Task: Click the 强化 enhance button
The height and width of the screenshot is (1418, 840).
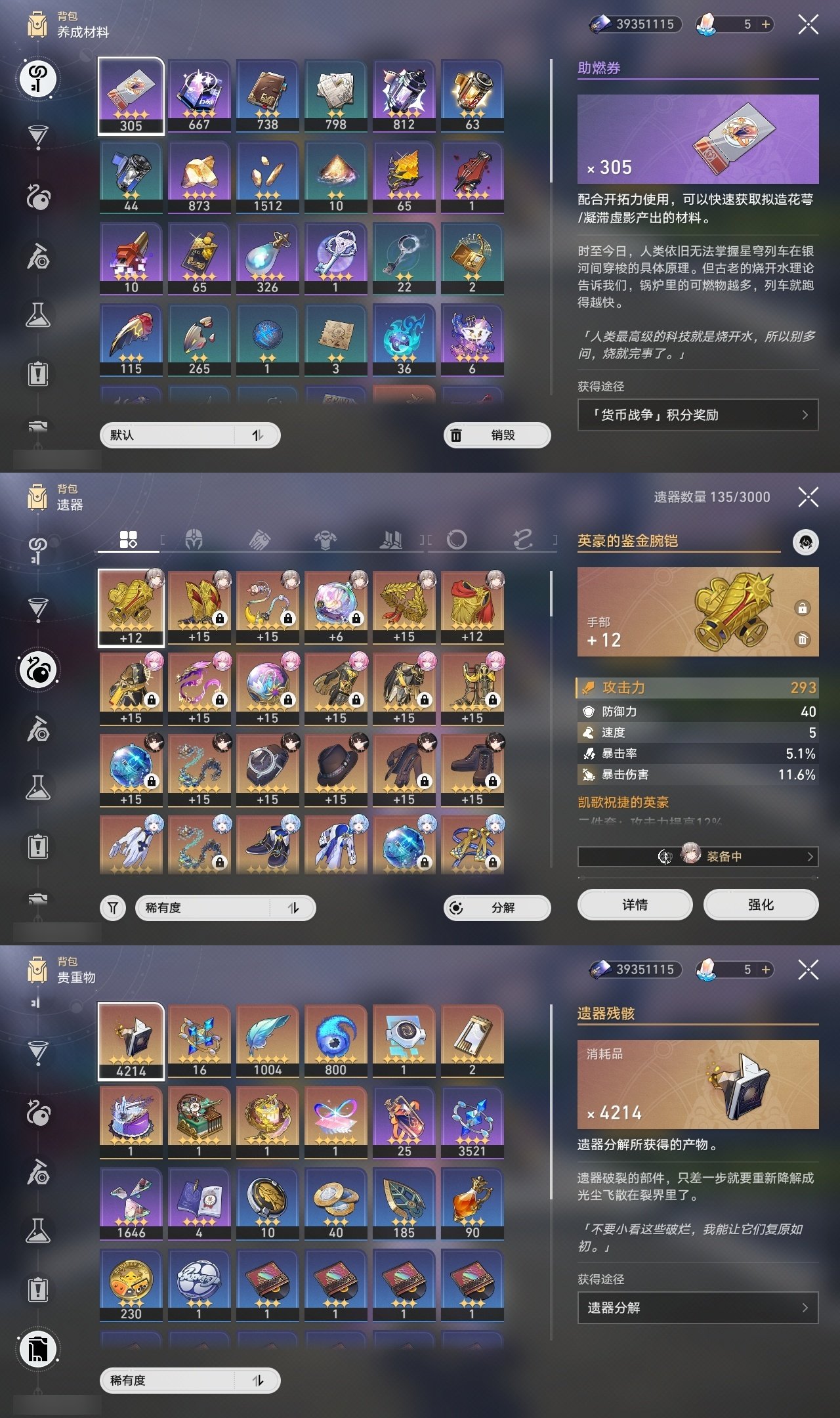Action: click(x=761, y=905)
